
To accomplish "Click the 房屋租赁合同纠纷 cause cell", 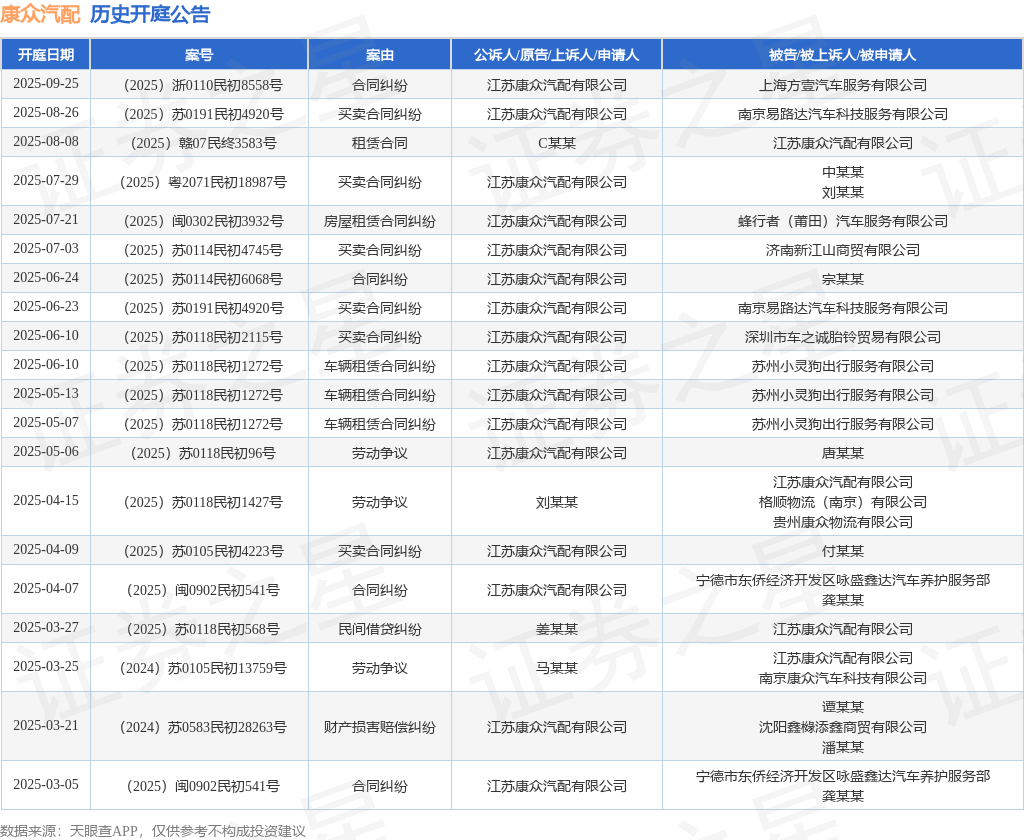I will click(379, 221).
